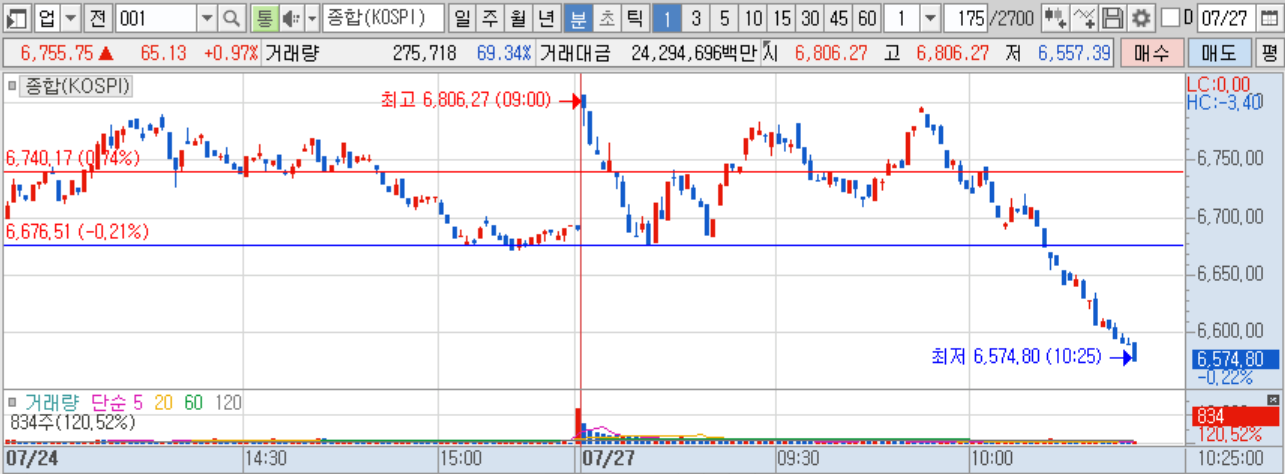The width and height of the screenshot is (1285, 474).
Task: Click the 종합(KOSPI) name field
Action: click(383, 17)
